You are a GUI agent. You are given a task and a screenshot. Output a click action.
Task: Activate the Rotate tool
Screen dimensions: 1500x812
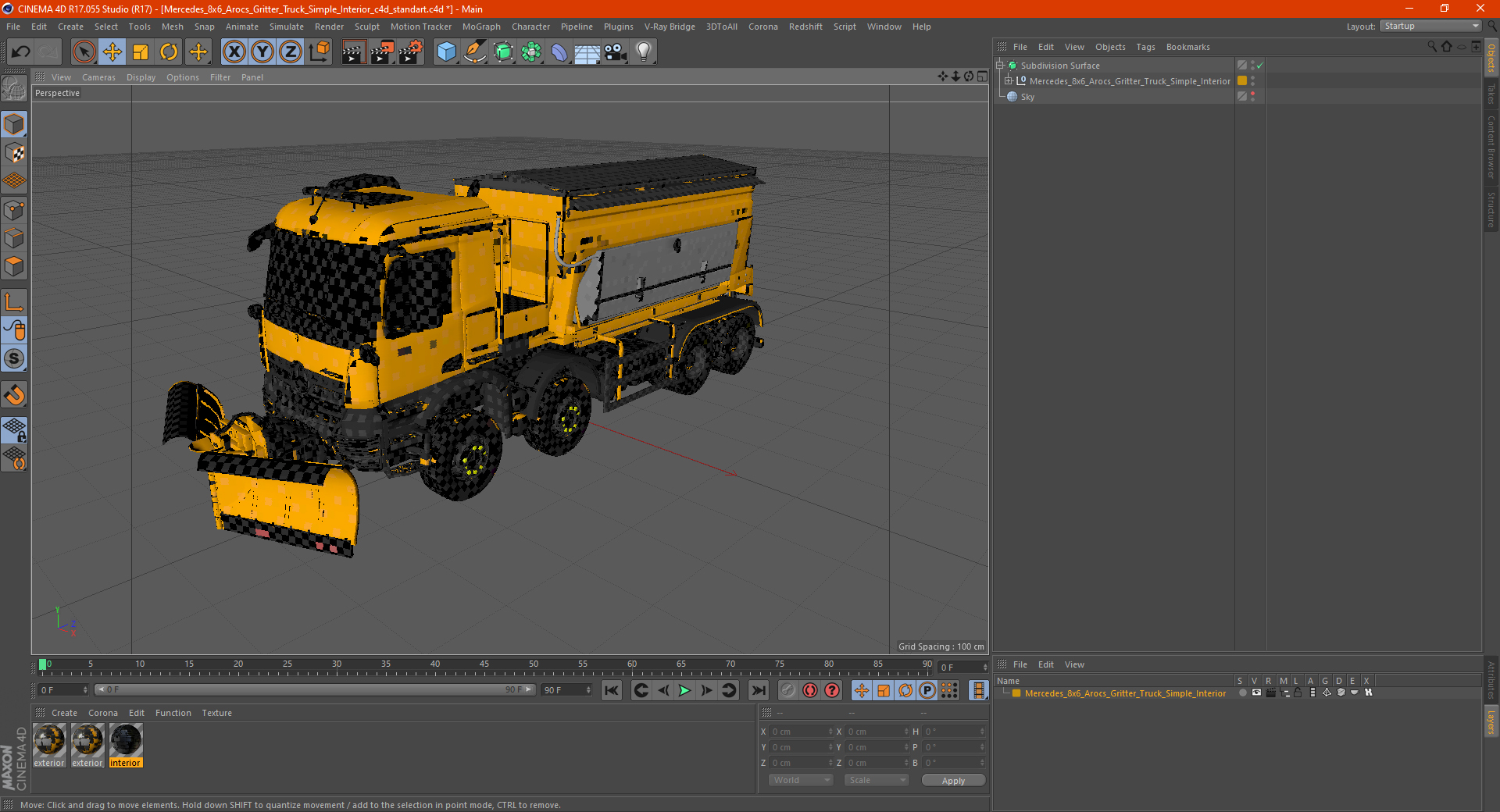click(x=169, y=52)
